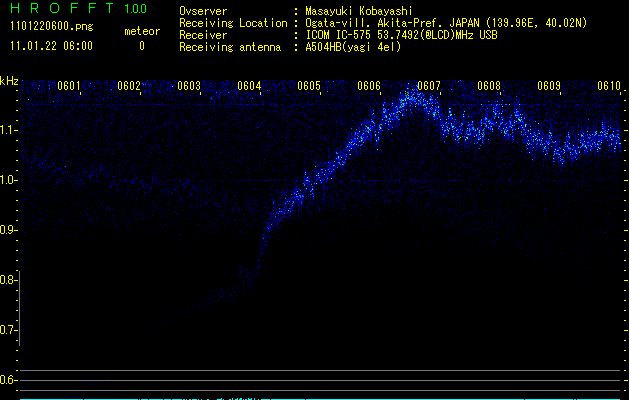Click the 0608 time marker
629x400 pixels.
pyautogui.click(x=489, y=86)
